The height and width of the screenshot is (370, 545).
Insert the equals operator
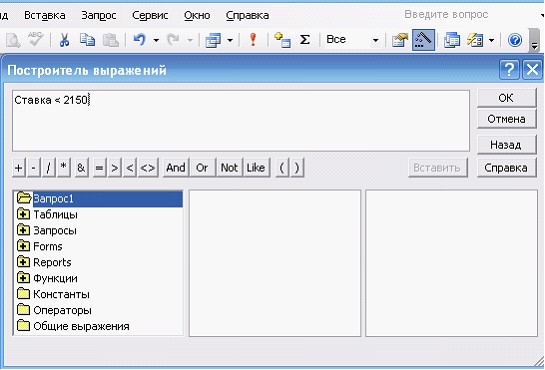(99, 168)
